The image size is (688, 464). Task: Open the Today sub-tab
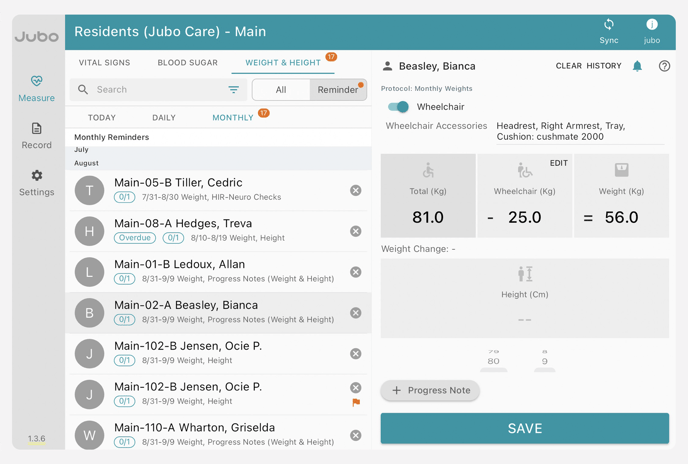coord(102,118)
